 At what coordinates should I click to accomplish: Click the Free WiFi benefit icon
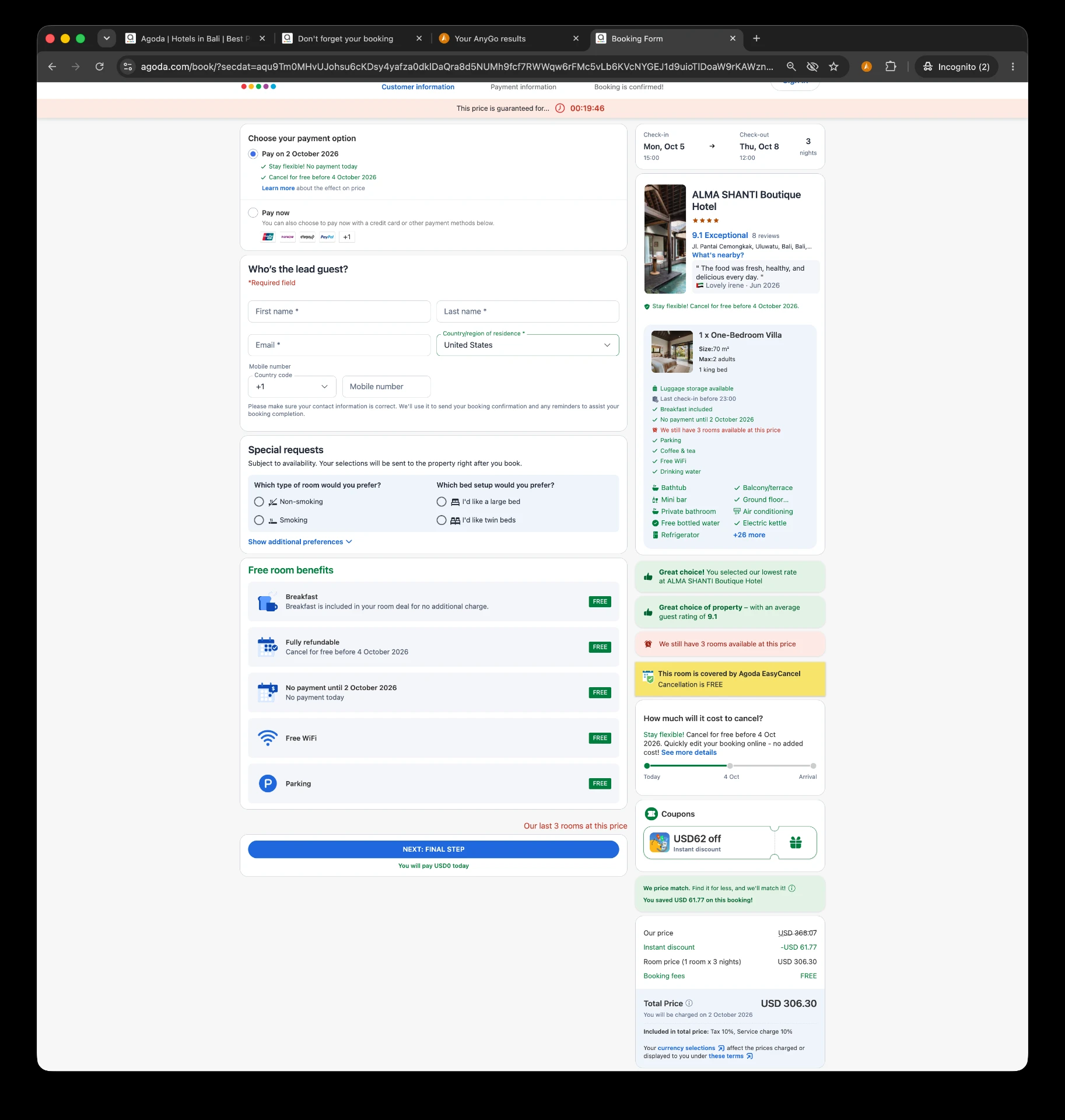pyautogui.click(x=268, y=738)
